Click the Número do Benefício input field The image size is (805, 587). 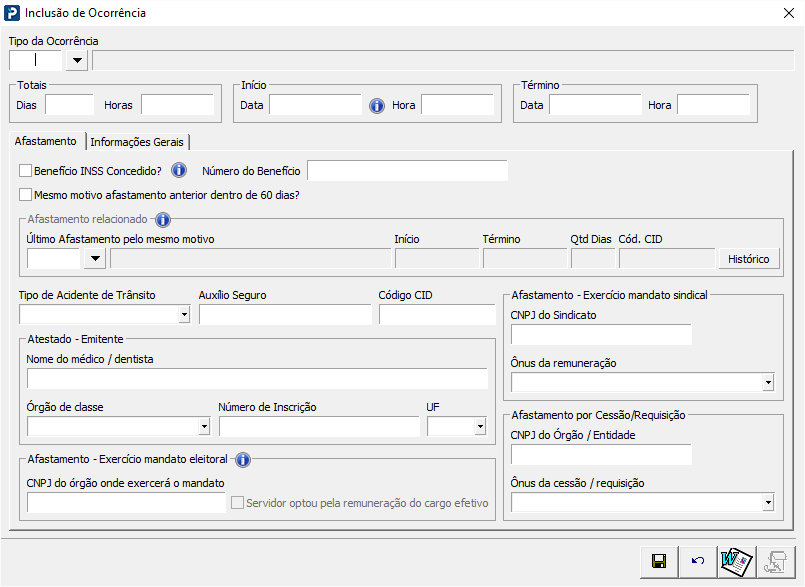[x=407, y=171]
